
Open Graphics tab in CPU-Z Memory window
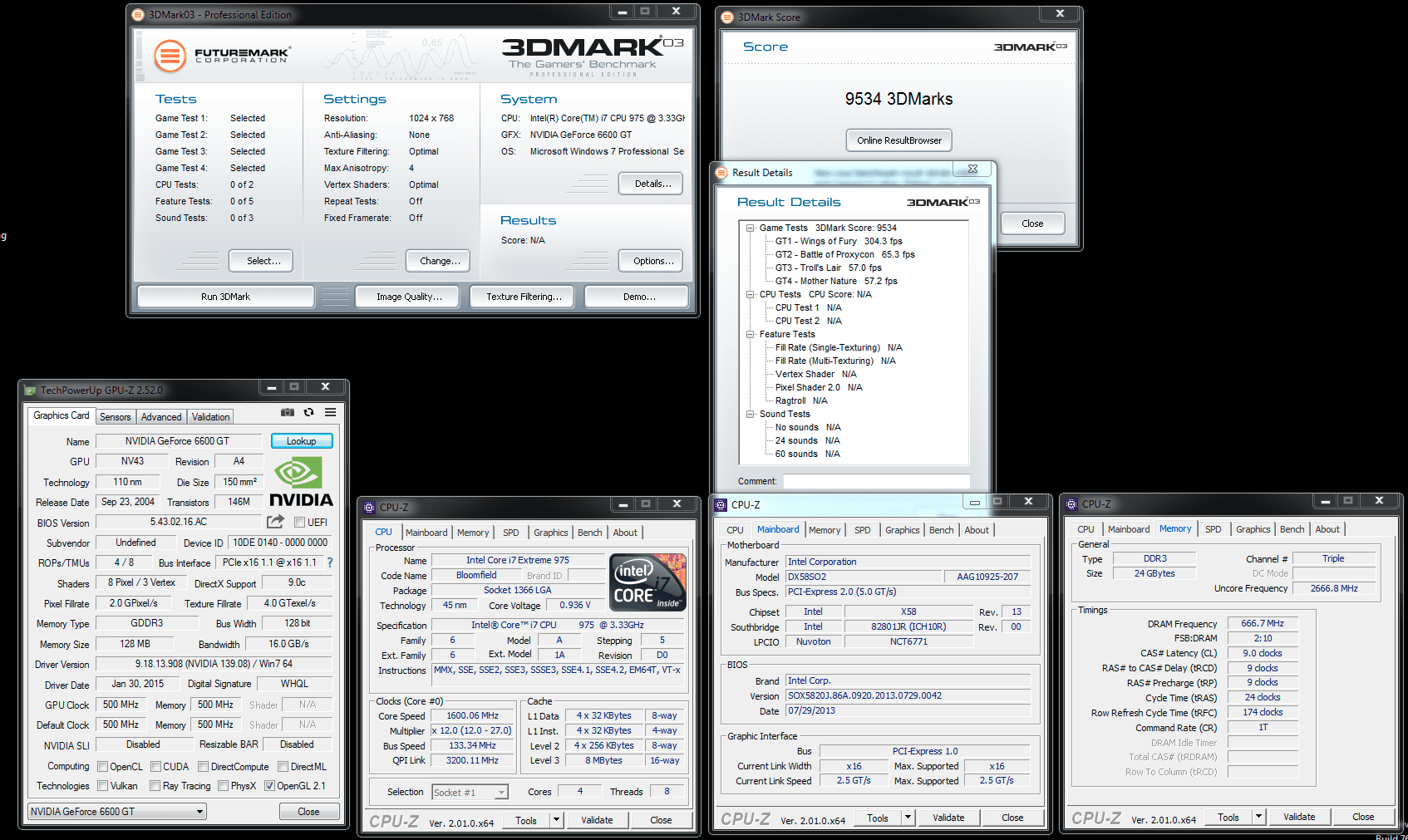pos(1253,529)
